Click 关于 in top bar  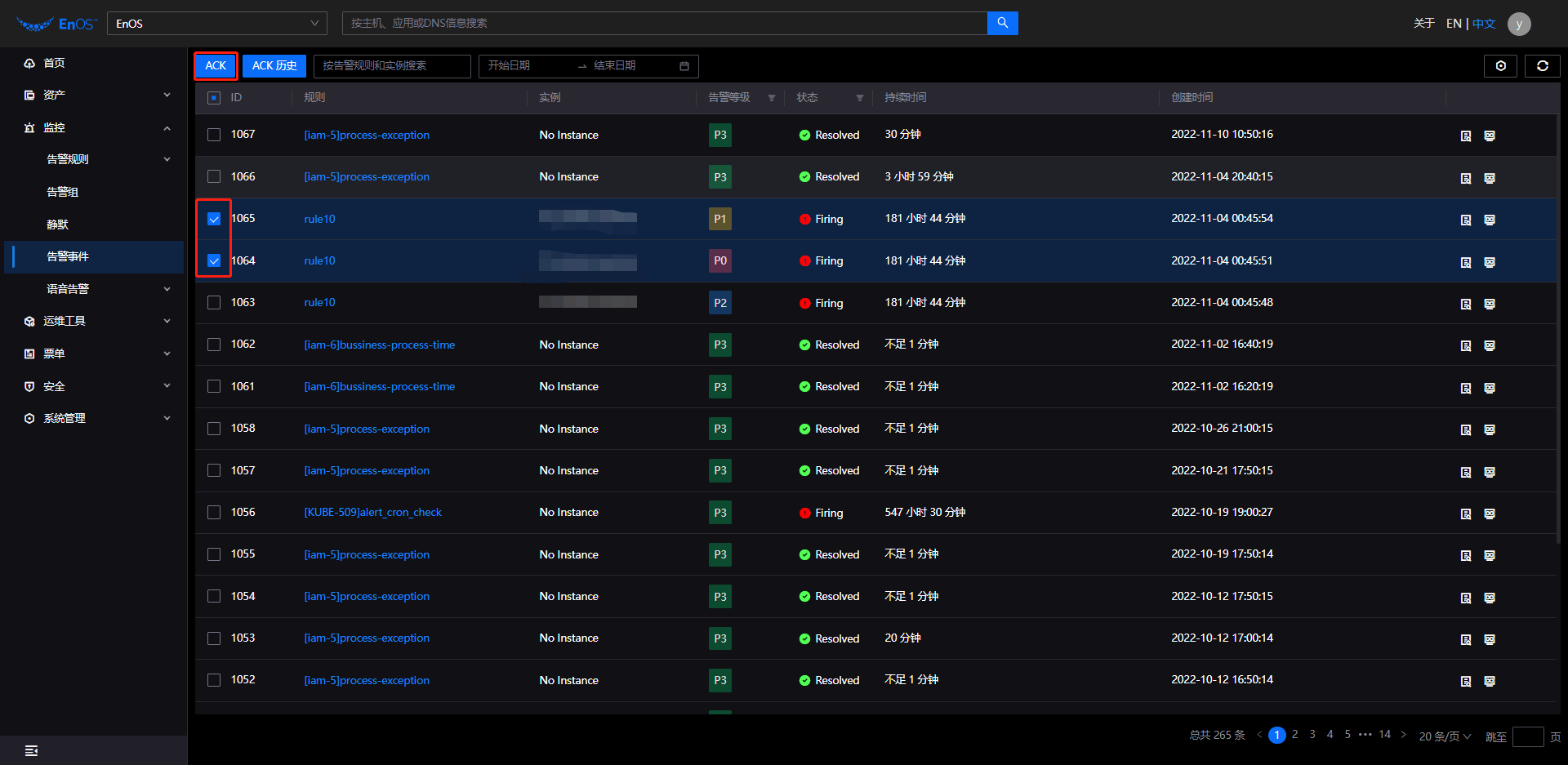[1424, 23]
